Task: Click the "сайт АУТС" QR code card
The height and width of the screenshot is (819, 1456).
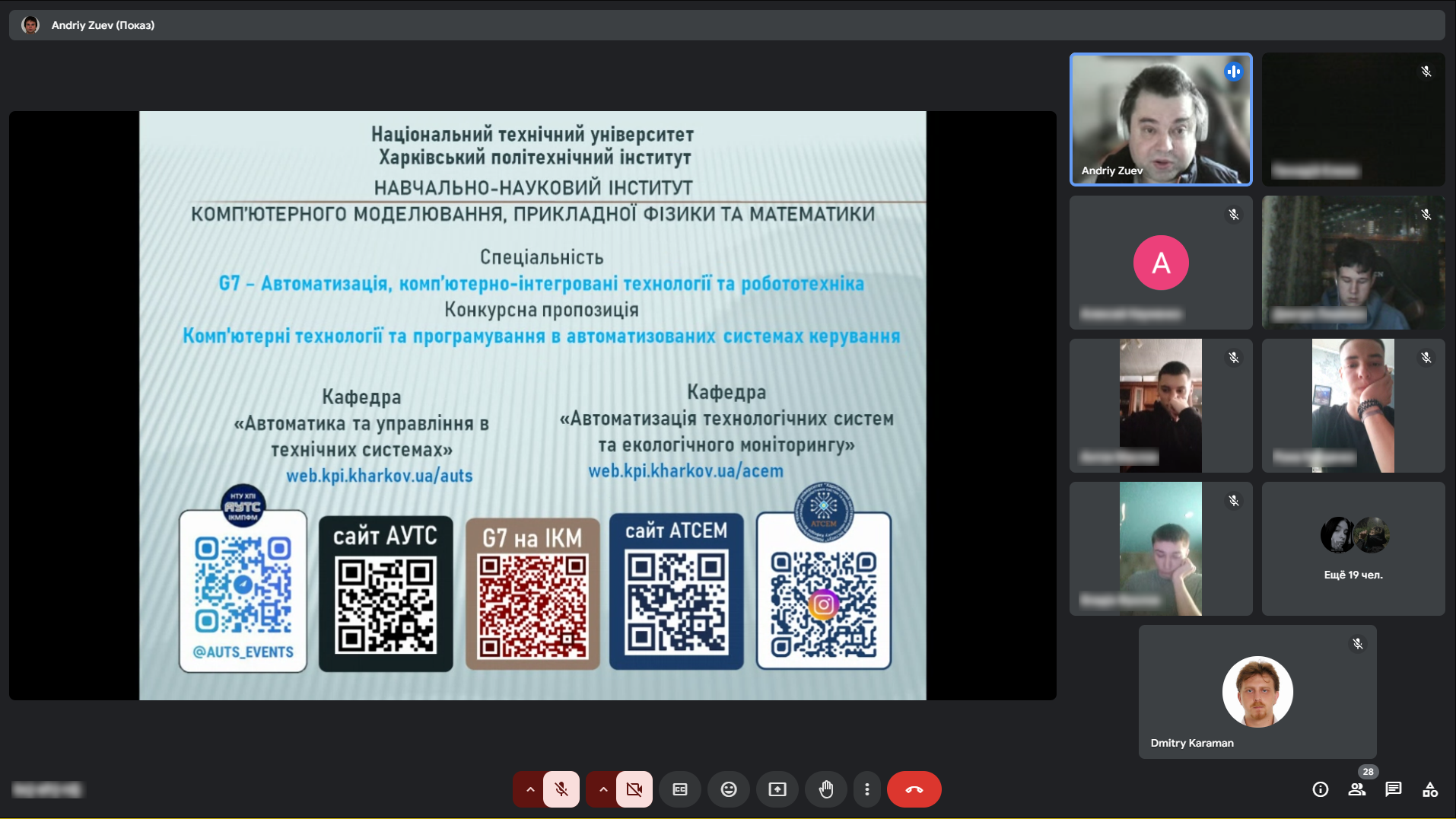Action: (386, 594)
